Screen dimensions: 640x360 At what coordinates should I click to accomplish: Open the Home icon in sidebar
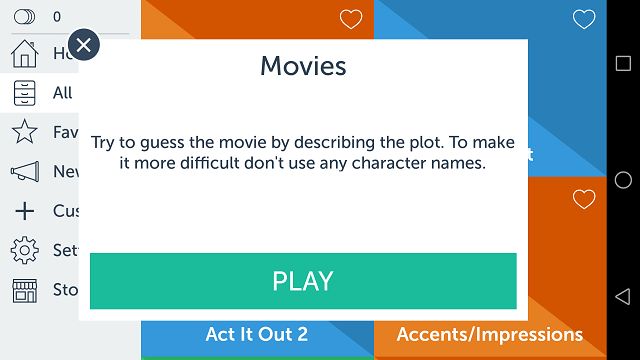24,53
